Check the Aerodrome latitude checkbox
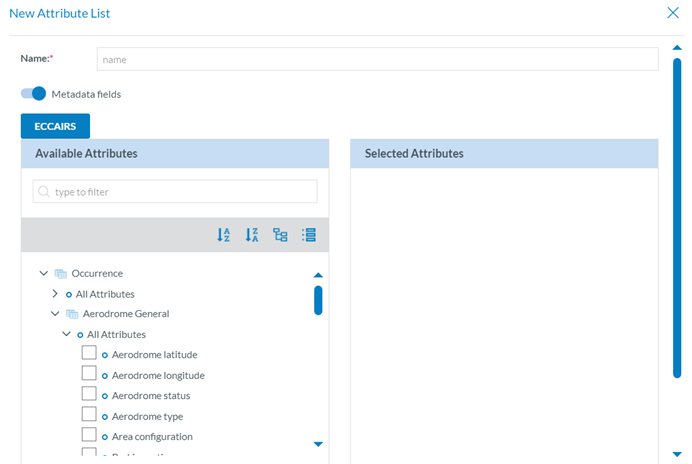Screen dimensions: 692x464 (89, 353)
